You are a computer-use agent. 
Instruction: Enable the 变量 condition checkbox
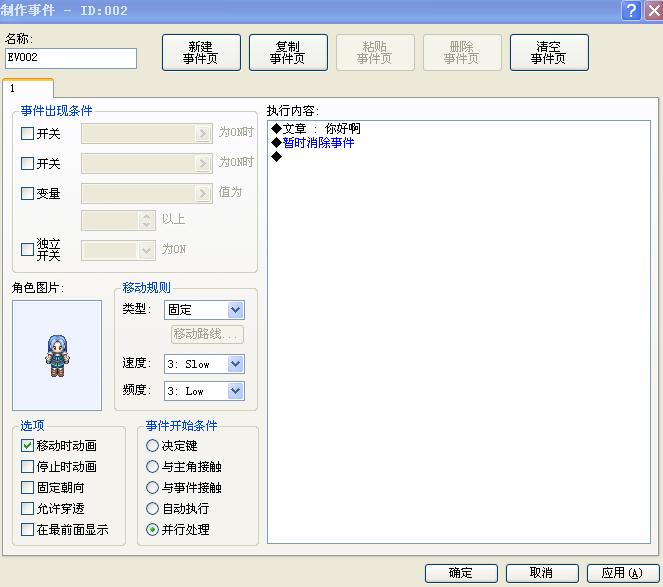point(27,193)
